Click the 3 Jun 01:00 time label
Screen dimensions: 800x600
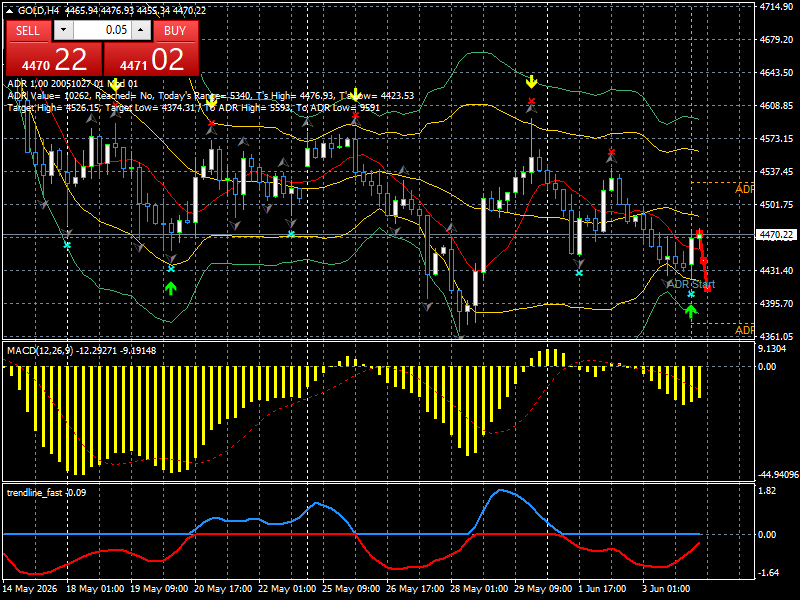tap(666, 589)
